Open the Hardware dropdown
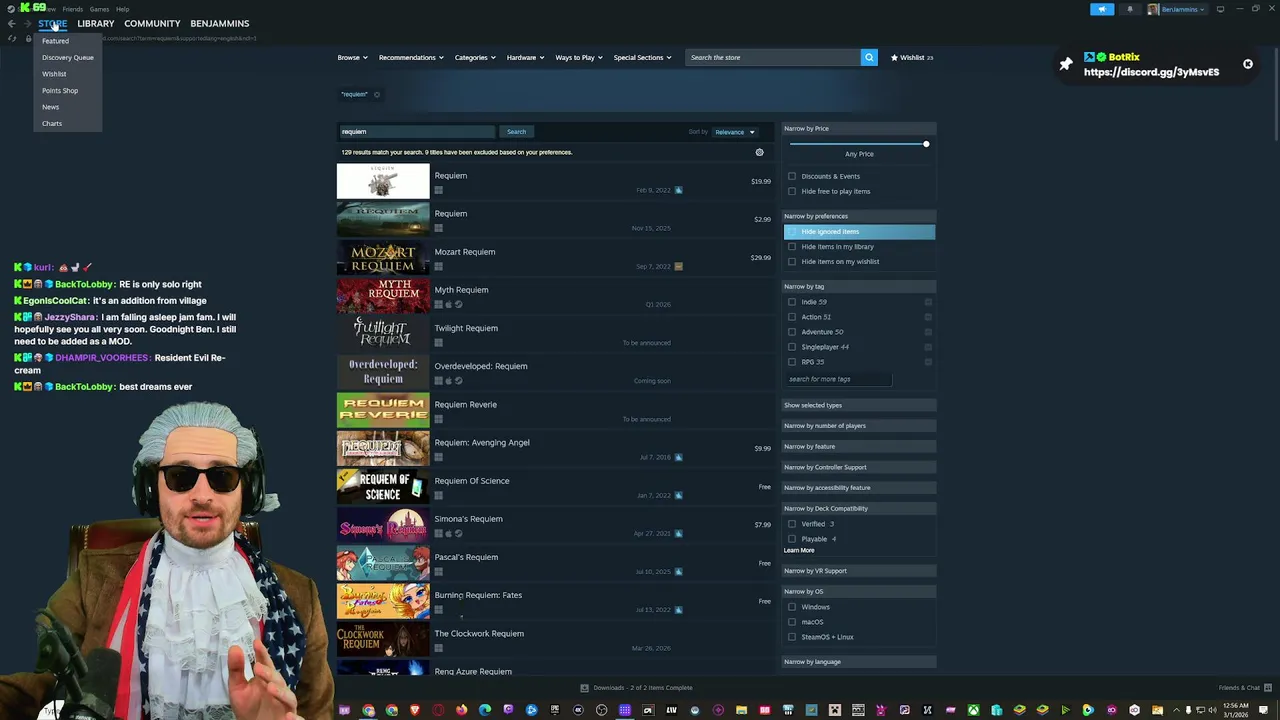Viewport: 1280px width, 720px height. coord(525,57)
